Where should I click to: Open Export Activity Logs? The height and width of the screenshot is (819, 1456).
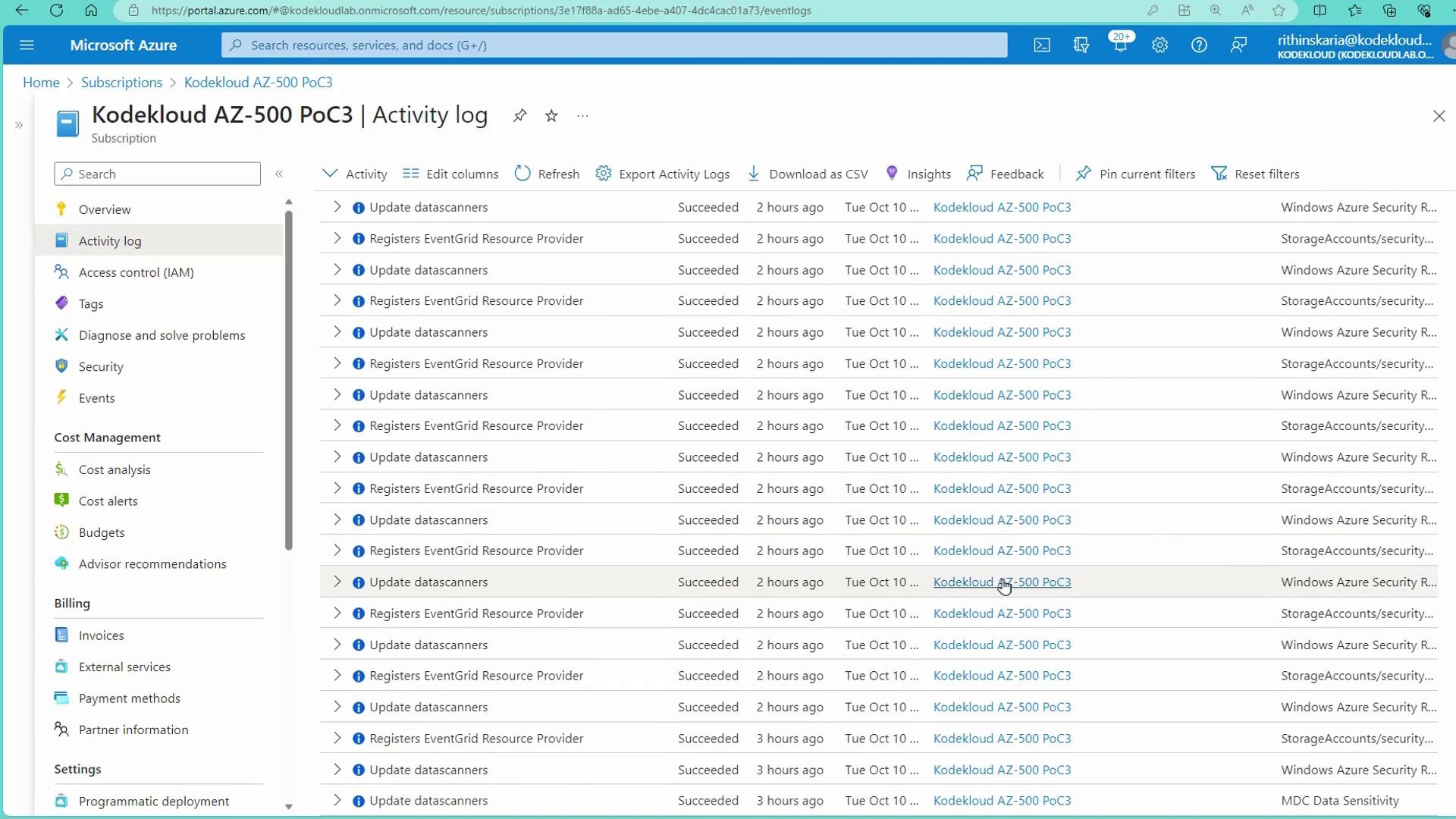663,174
